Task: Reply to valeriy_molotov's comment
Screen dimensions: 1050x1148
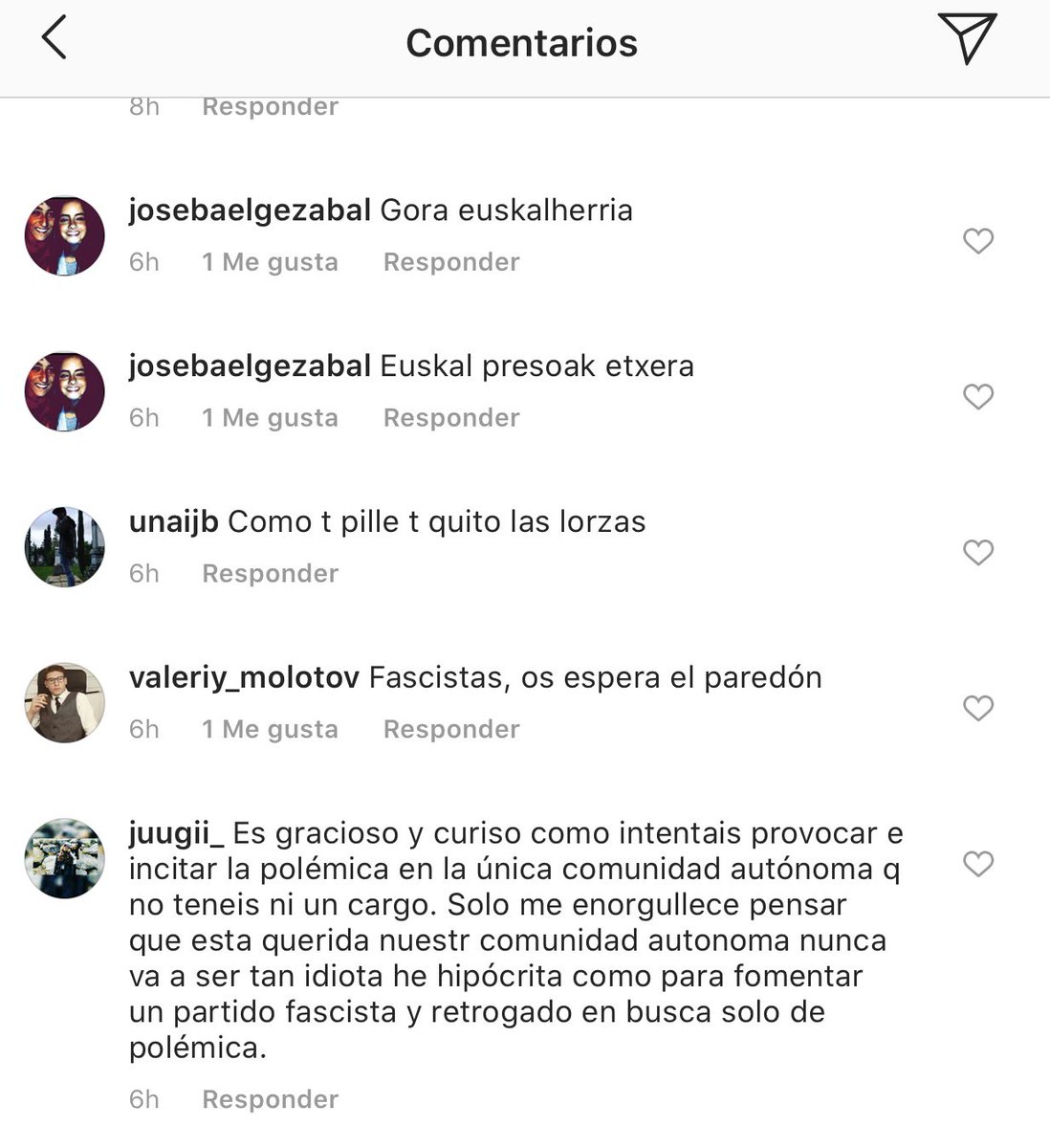Action: [x=451, y=730]
